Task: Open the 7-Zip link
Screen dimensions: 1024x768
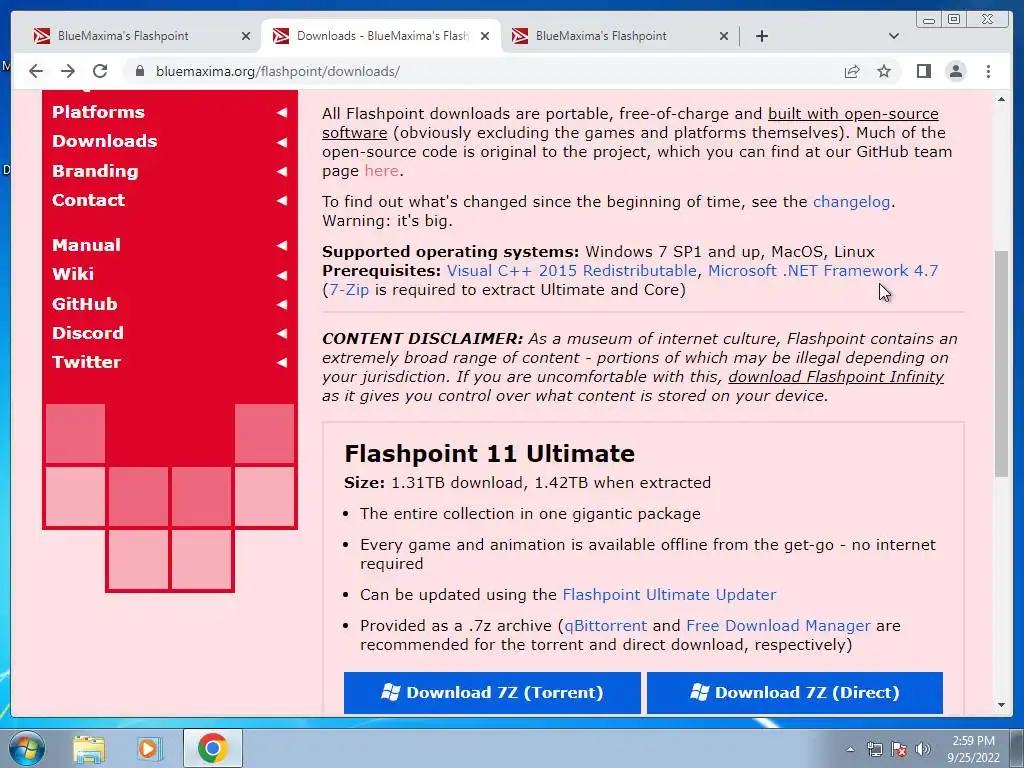Action: 349,289
